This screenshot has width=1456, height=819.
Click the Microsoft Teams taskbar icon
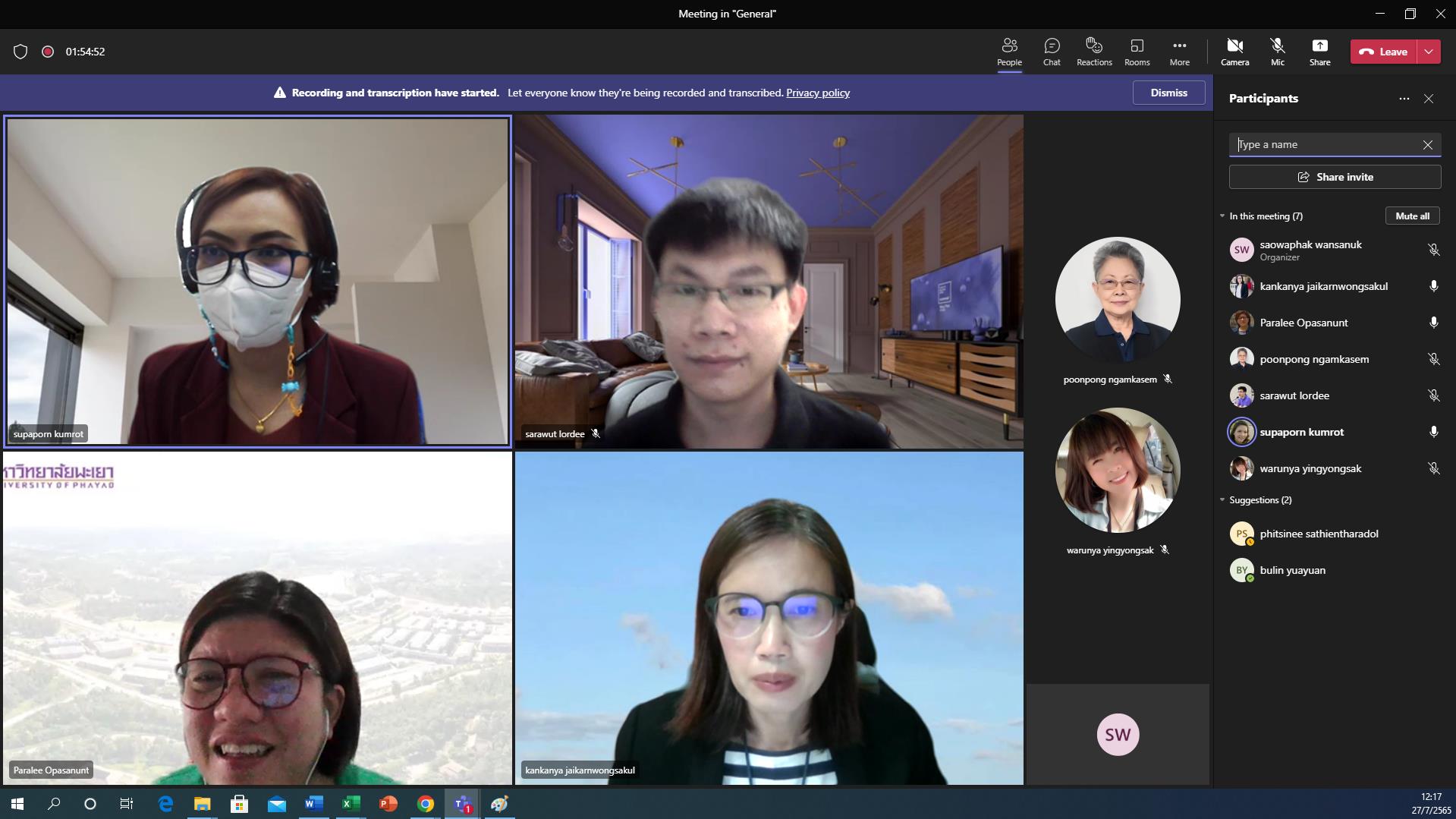(x=462, y=804)
